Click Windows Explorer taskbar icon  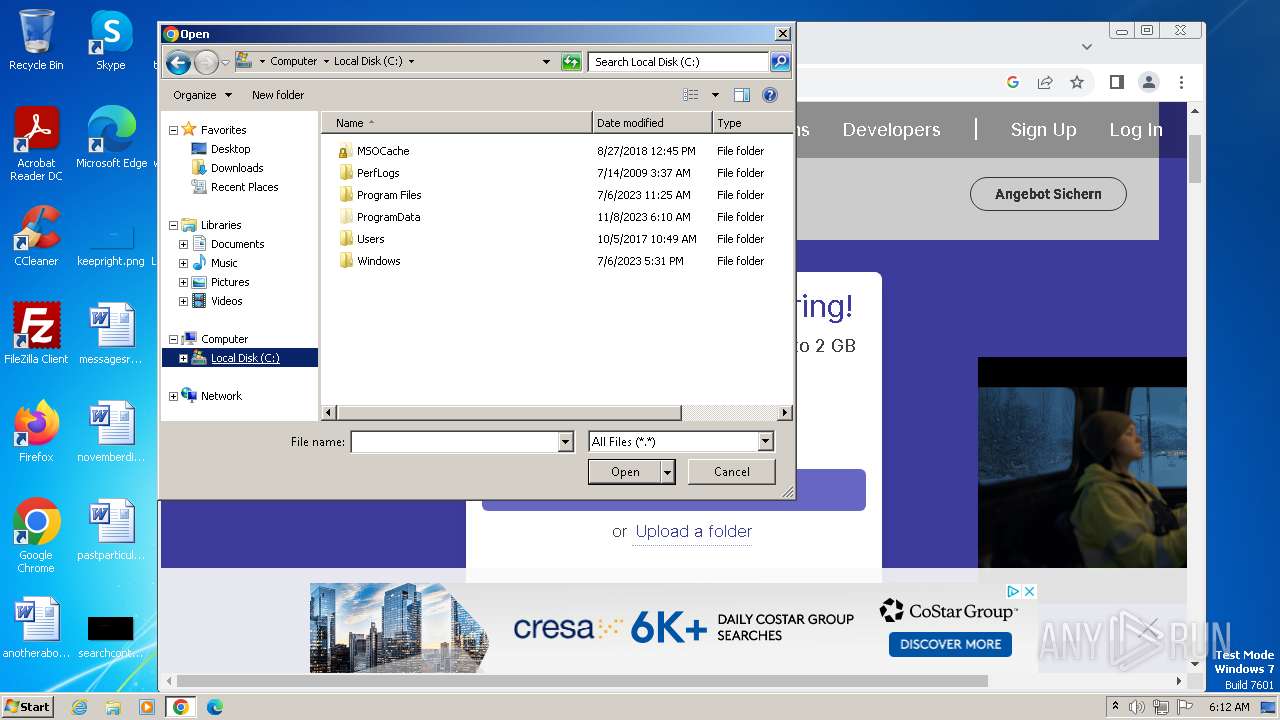[x=113, y=707]
